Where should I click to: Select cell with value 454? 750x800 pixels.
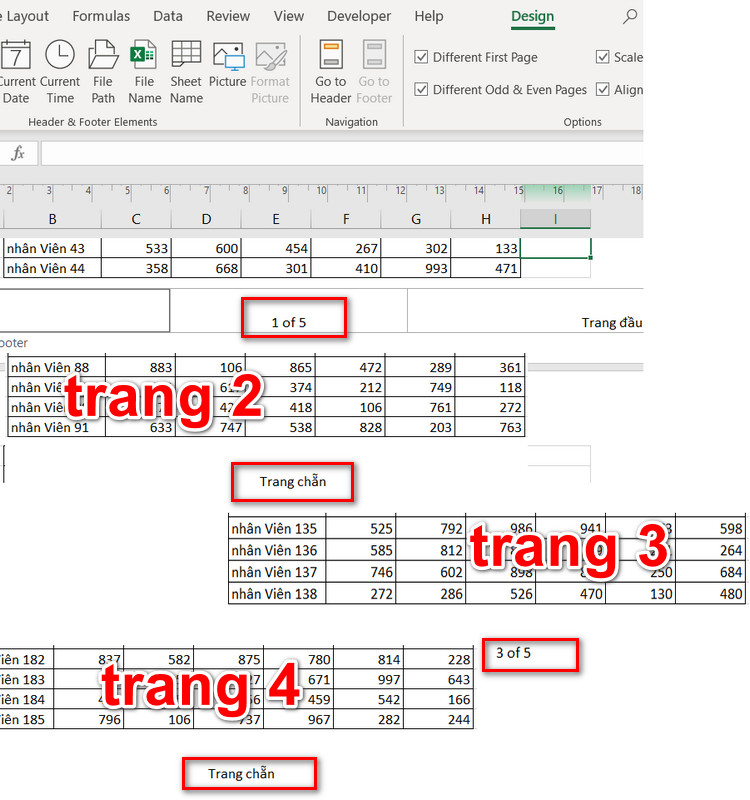(276, 248)
